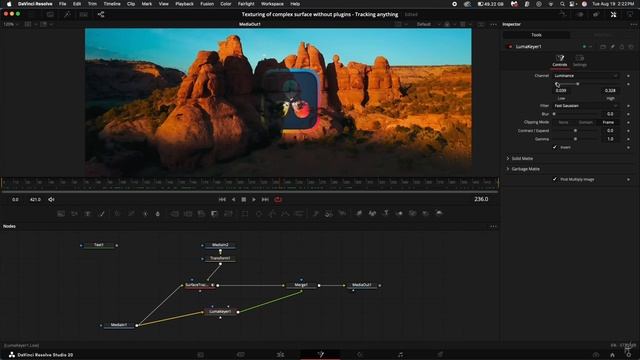Toggle the red loop playback button

(278, 200)
